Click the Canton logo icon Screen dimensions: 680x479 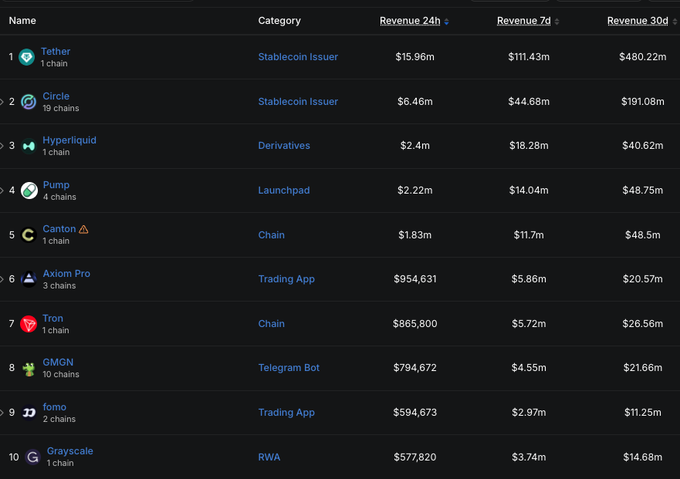(29, 235)
